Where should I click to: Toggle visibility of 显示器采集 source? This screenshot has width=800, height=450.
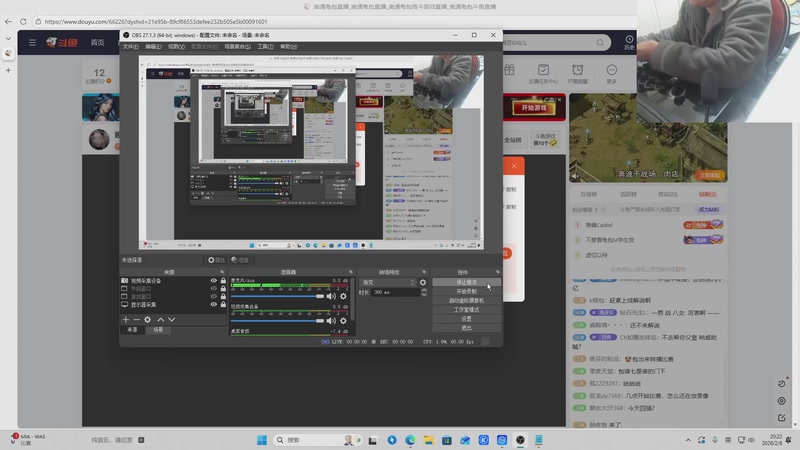[x=213, y=305]
